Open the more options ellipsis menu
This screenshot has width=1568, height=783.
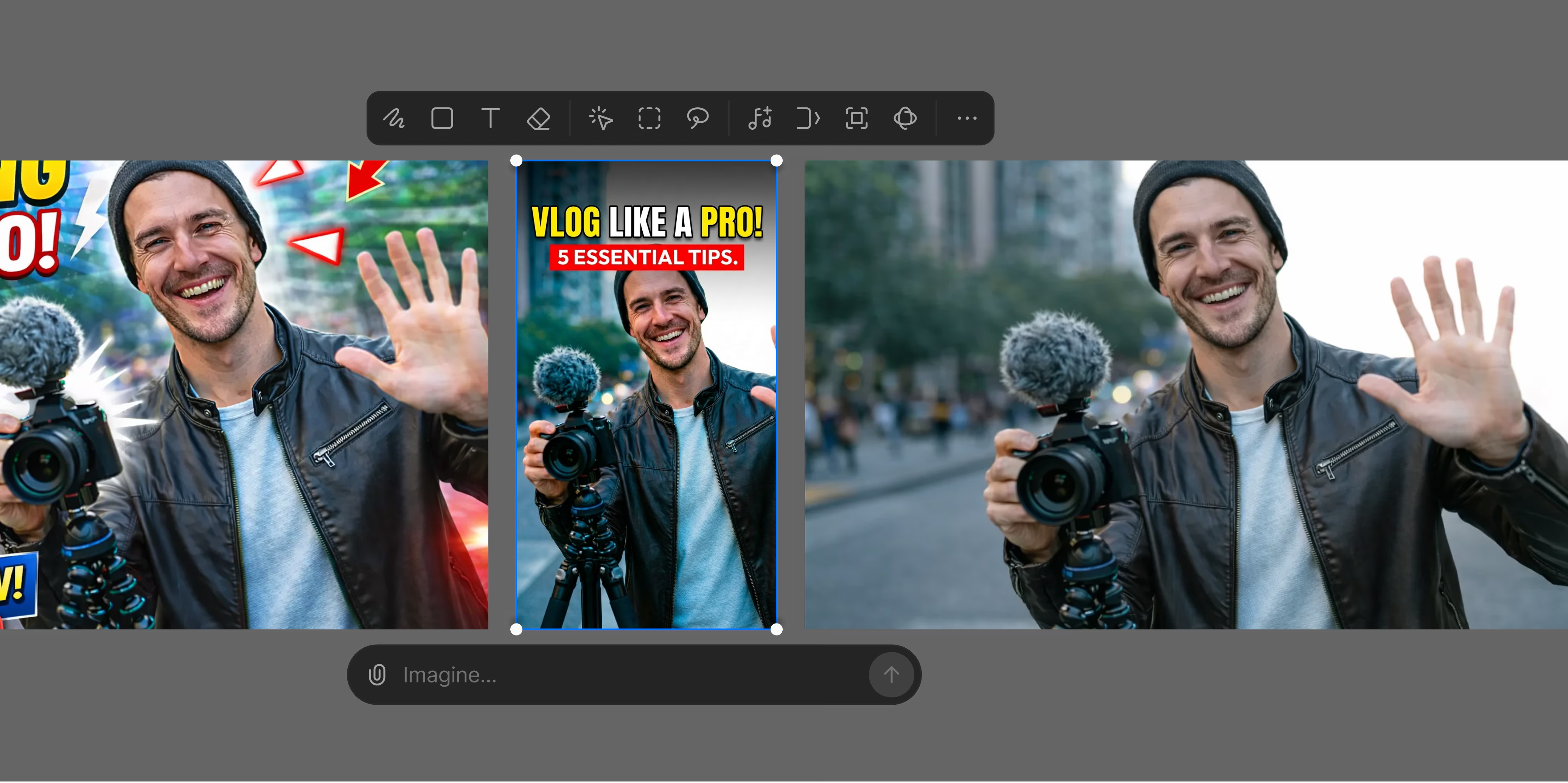pyautogui.click(x=967, y=118)
